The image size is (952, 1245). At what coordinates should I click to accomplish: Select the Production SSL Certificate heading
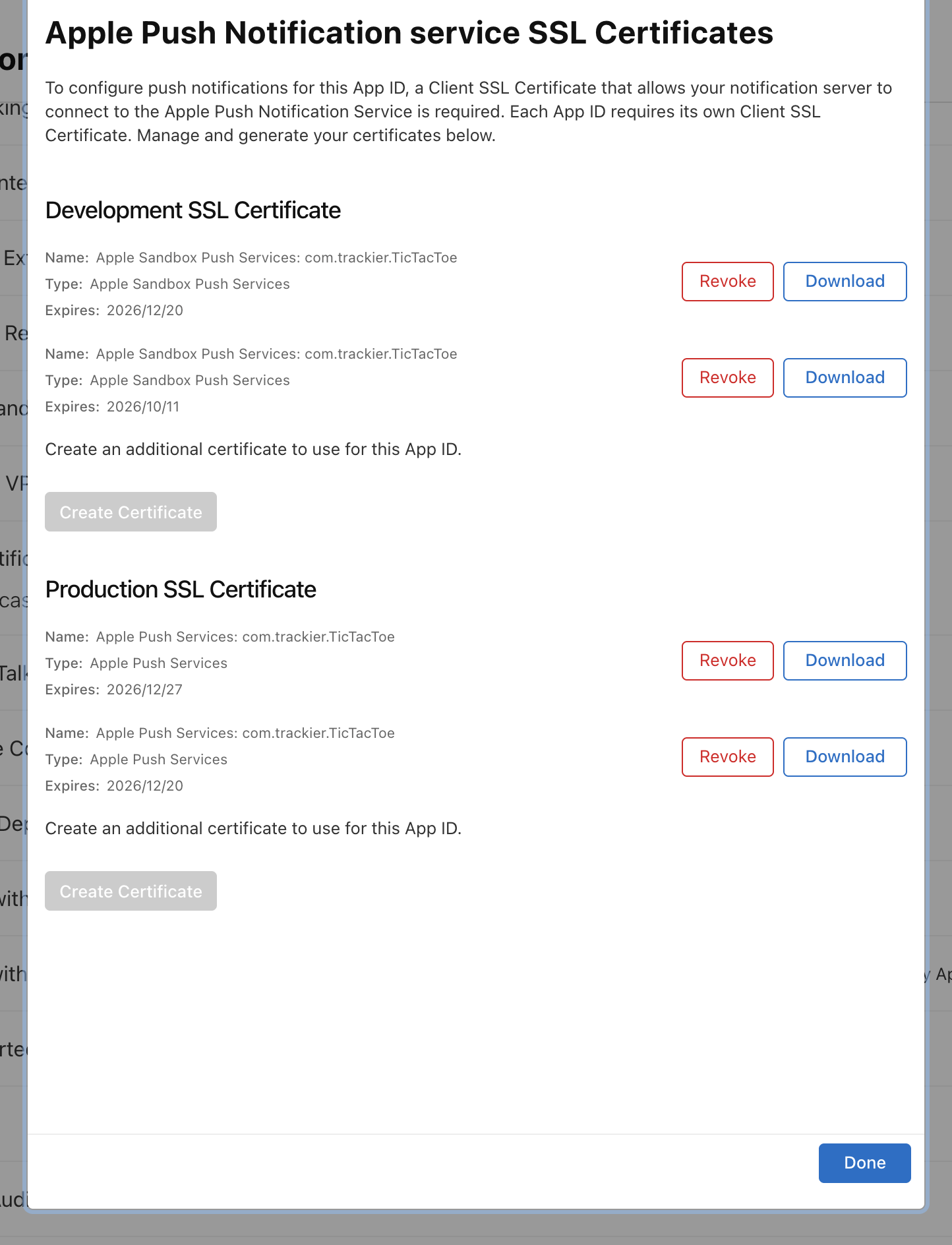point(181,590)
